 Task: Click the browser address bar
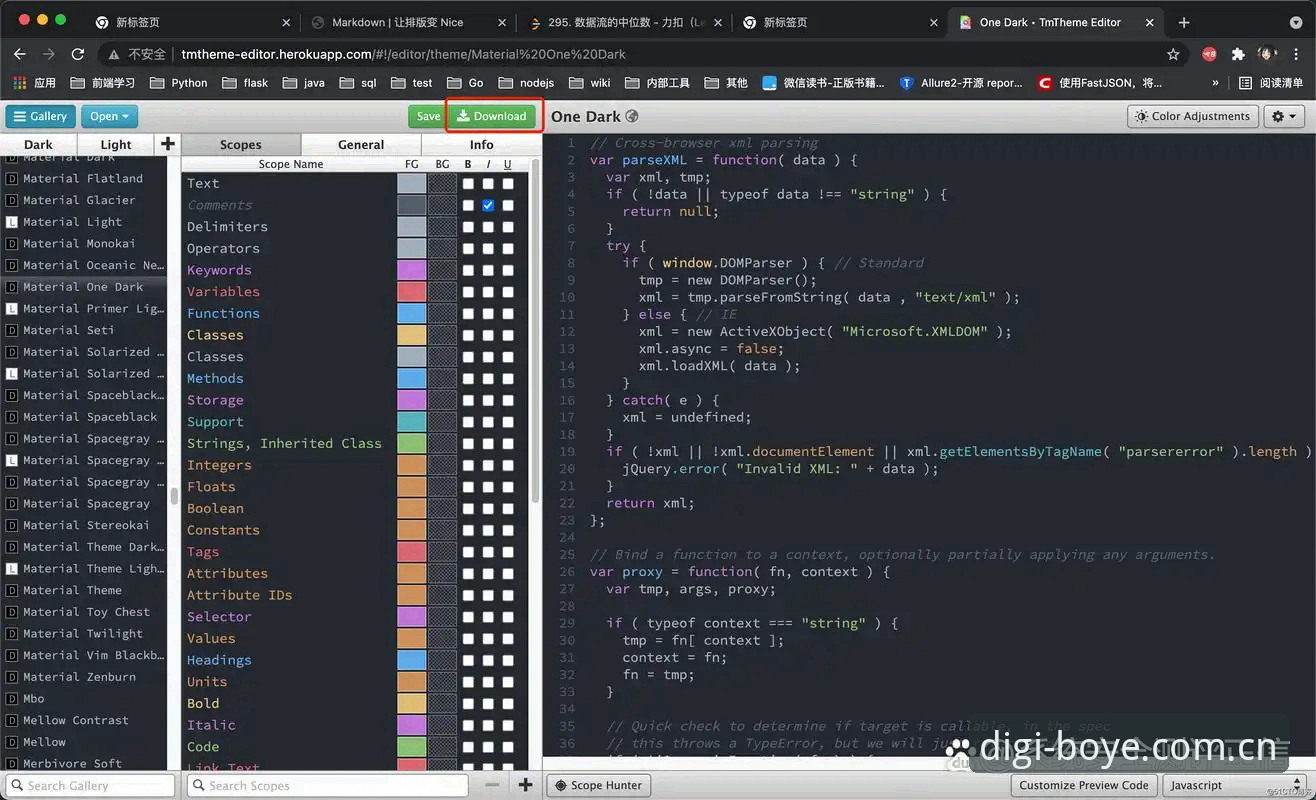coord(640,54)
